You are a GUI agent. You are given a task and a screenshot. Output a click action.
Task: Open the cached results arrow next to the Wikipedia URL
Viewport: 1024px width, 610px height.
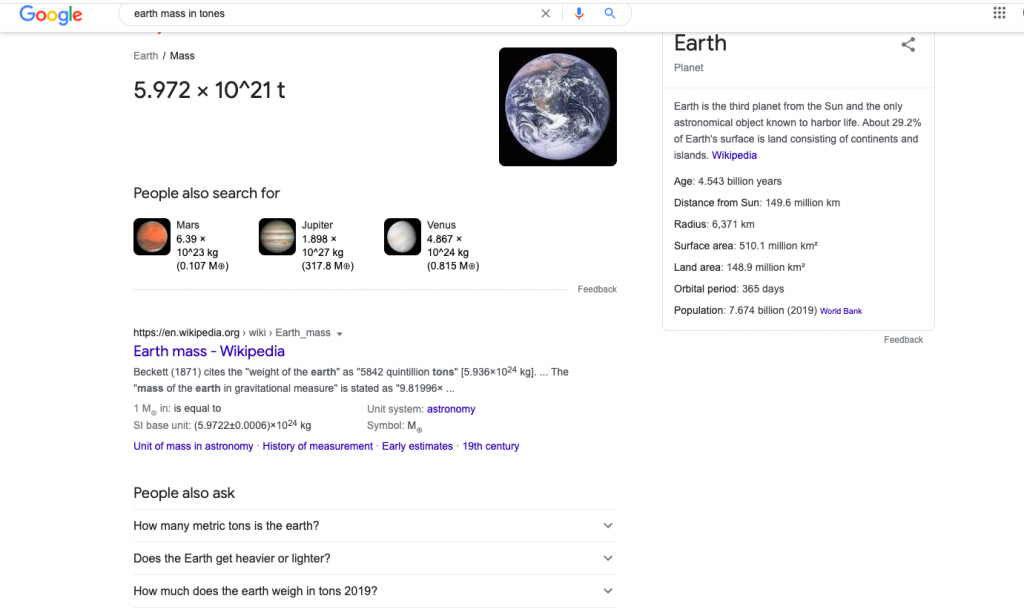click(340, 333)
